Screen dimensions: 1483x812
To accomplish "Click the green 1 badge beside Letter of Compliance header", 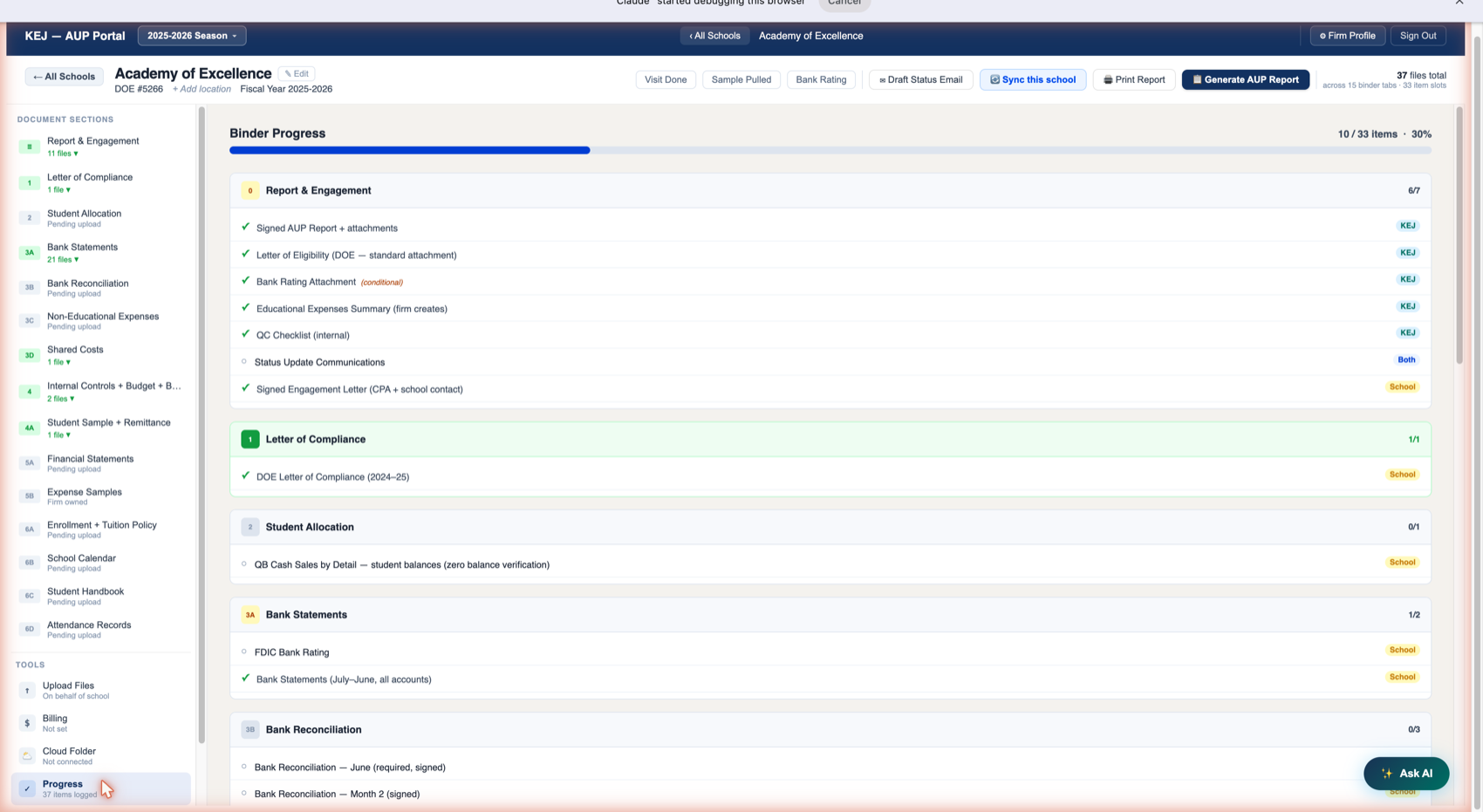I will [250, 440].
